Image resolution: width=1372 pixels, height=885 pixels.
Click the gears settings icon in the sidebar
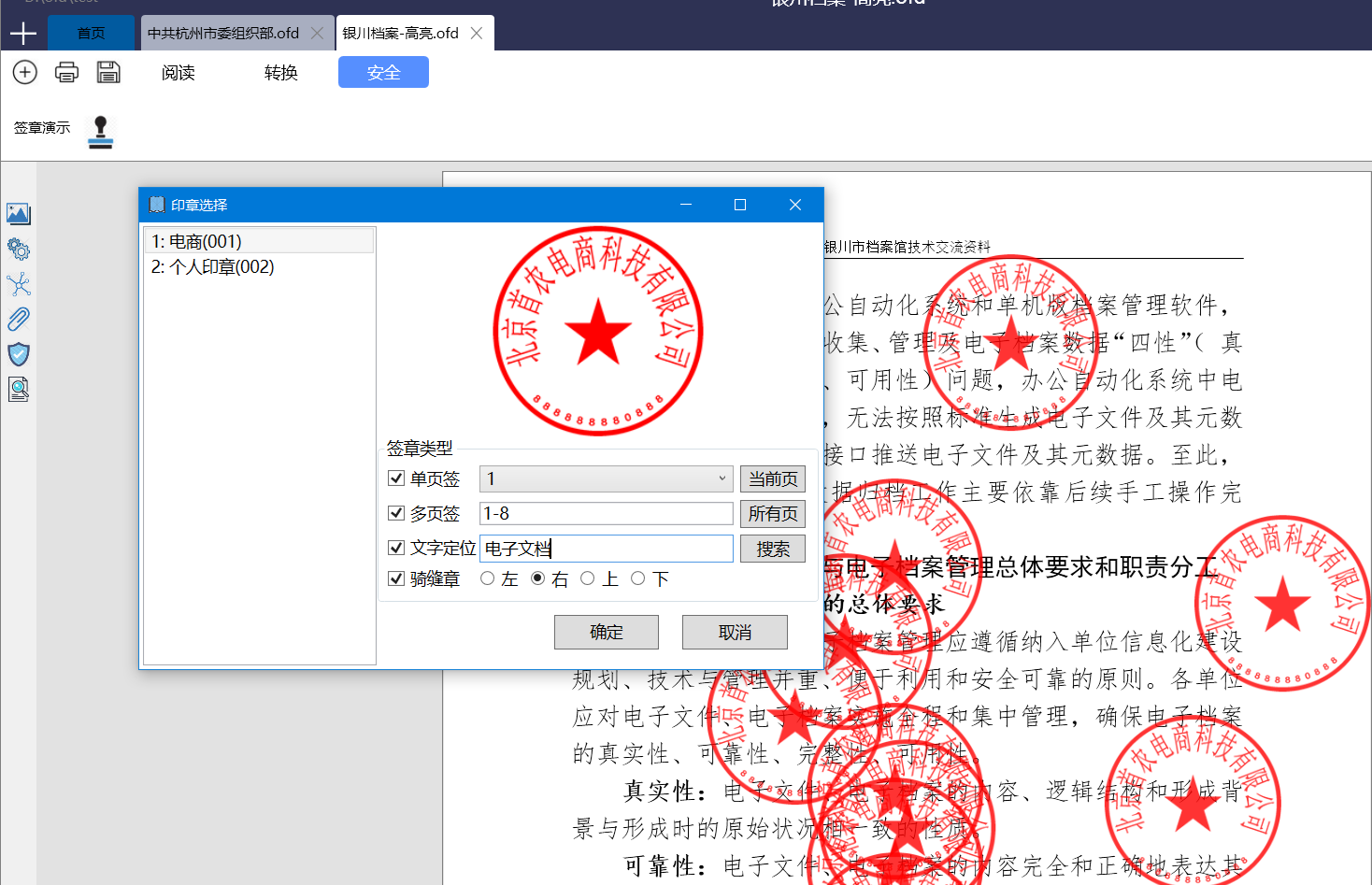pos(19,249)
